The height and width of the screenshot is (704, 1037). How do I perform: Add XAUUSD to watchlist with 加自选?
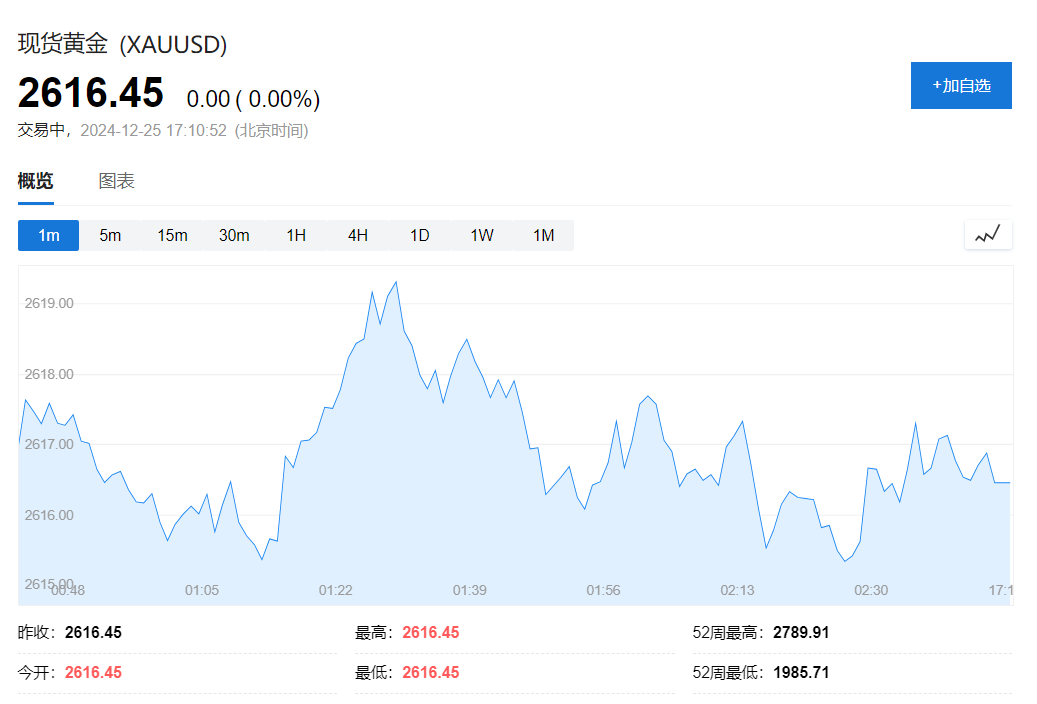pyautogui.click(x=961, y=85)
